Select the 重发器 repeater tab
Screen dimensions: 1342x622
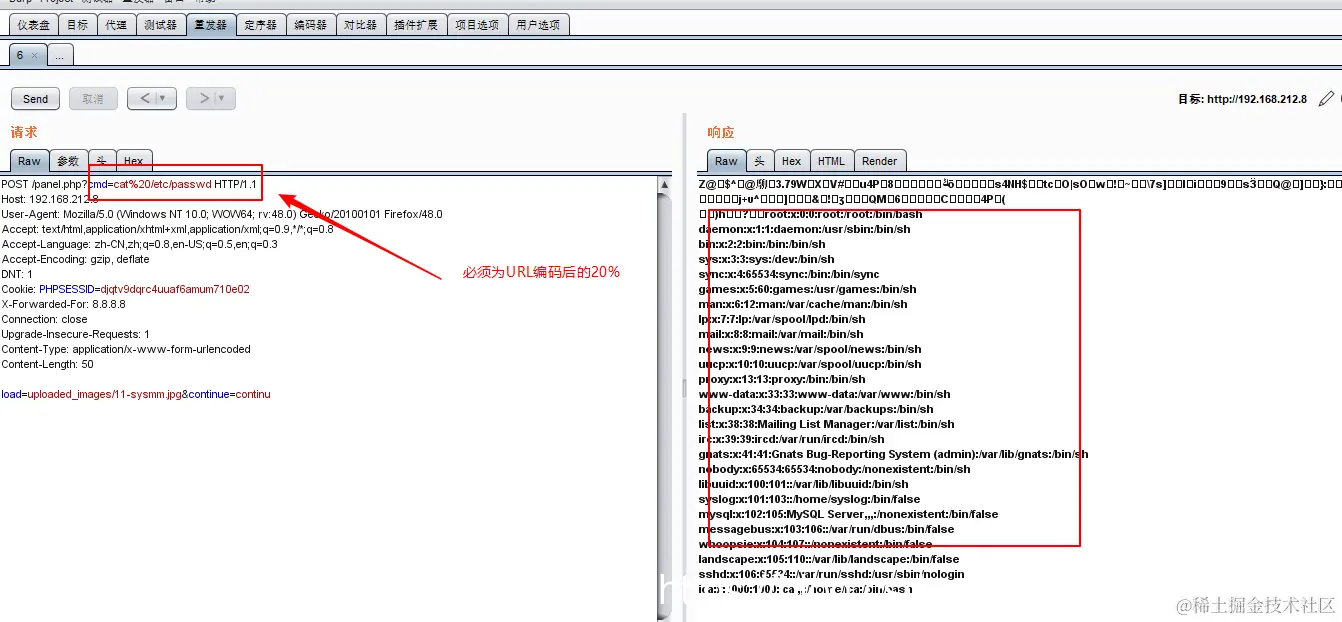tap(211, 25)
